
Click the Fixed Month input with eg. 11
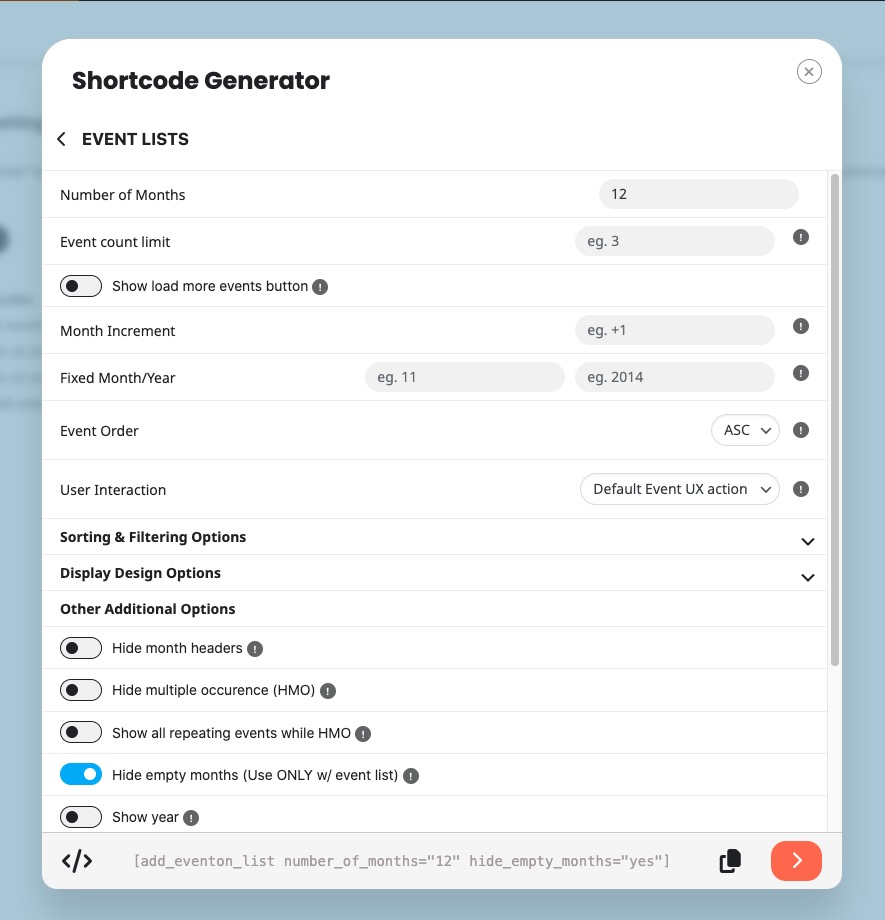tap(465, 377)
